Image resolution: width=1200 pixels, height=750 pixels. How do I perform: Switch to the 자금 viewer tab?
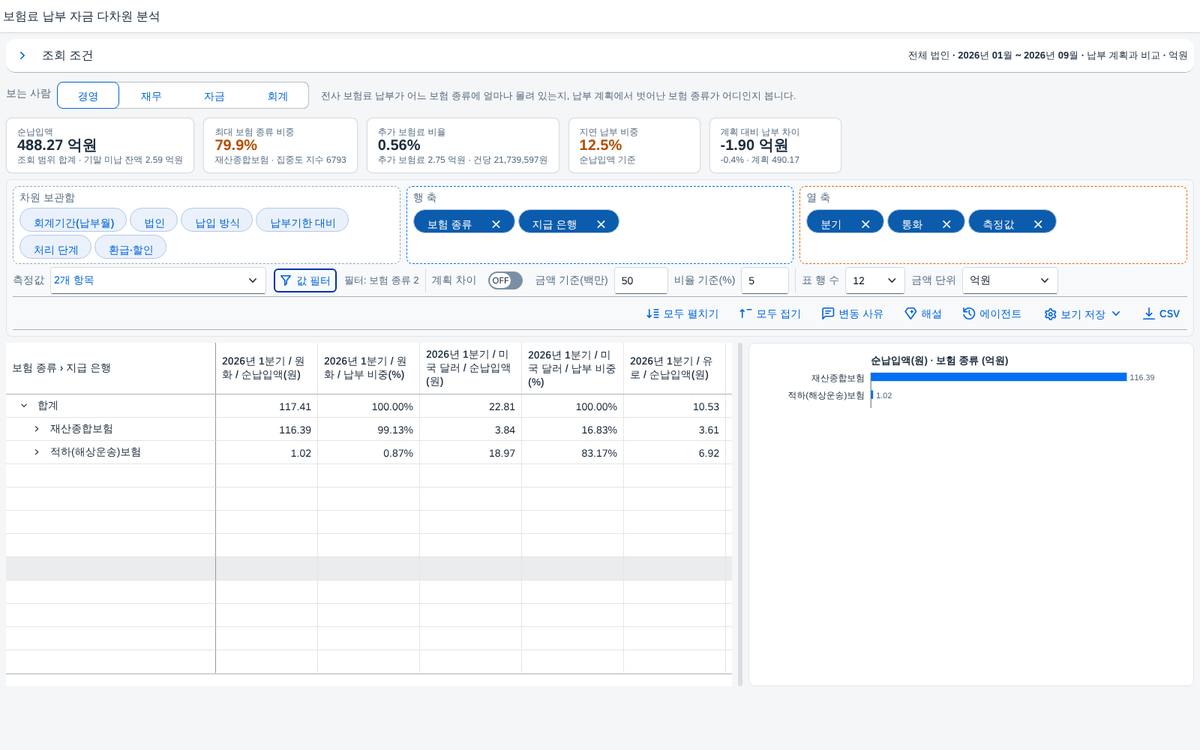(214, 96)
